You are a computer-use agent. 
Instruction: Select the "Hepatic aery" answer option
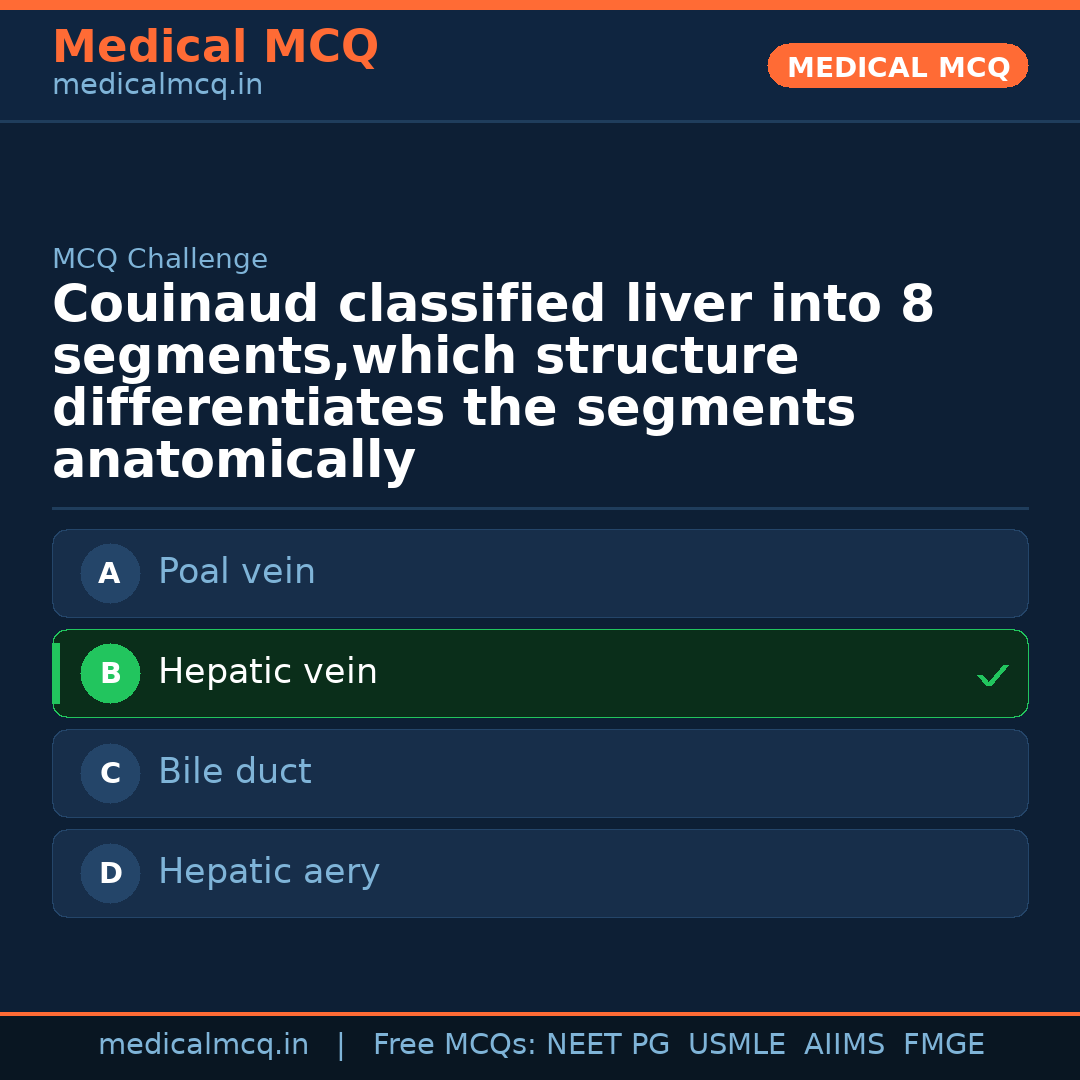tap(269, 872)
